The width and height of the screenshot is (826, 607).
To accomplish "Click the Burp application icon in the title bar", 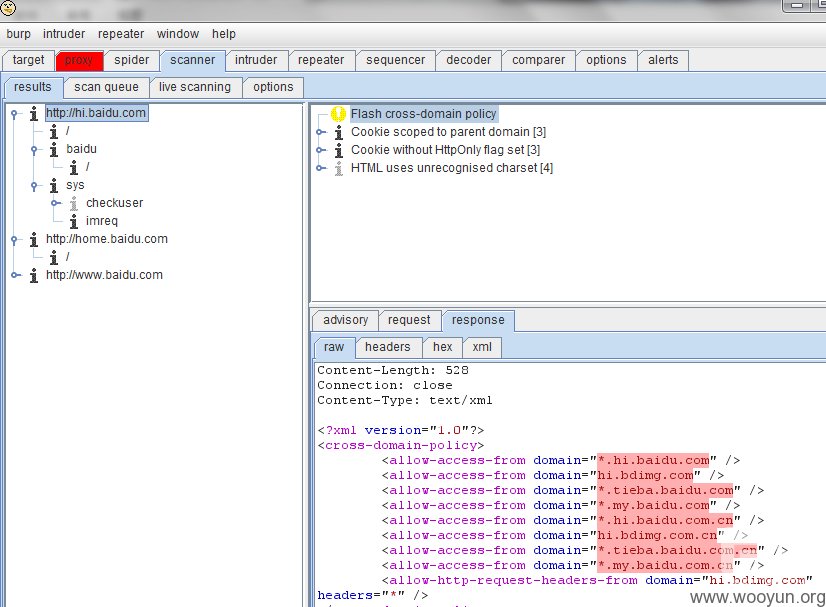I will pos(8,7).
